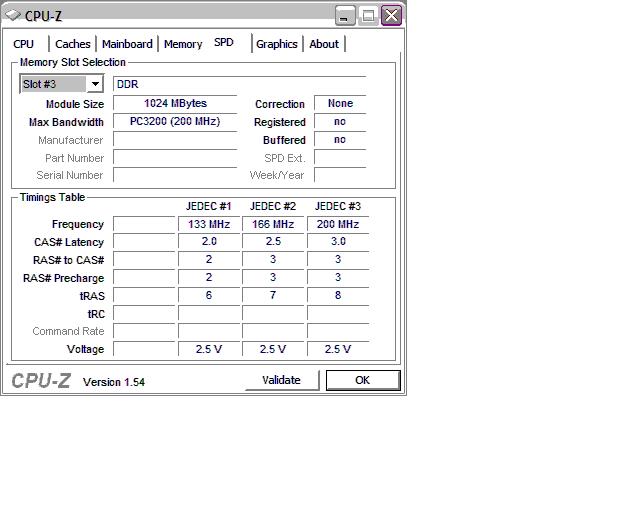Expand the Slot #3 dropdown arrow
This screenshot has height=512, width=640.
tap(95, 84)
